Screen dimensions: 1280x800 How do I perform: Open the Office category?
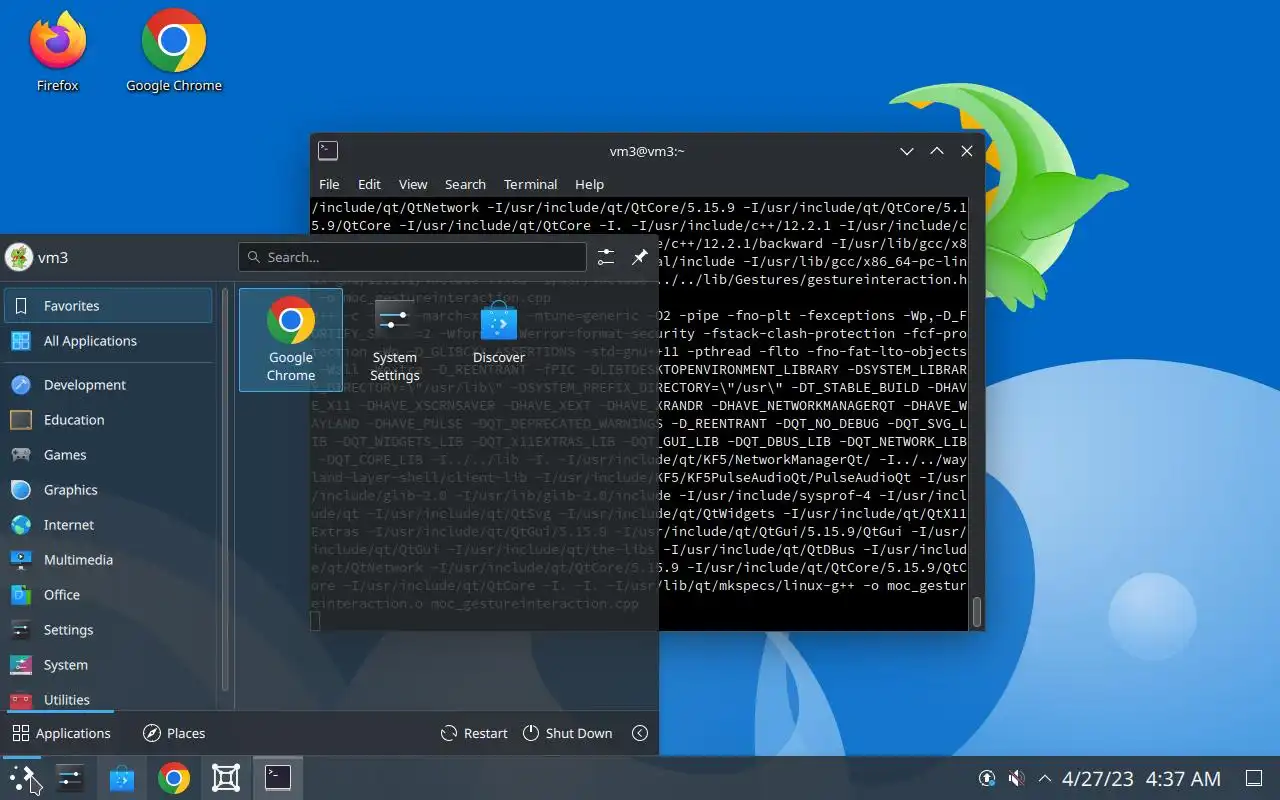point(108,595)
